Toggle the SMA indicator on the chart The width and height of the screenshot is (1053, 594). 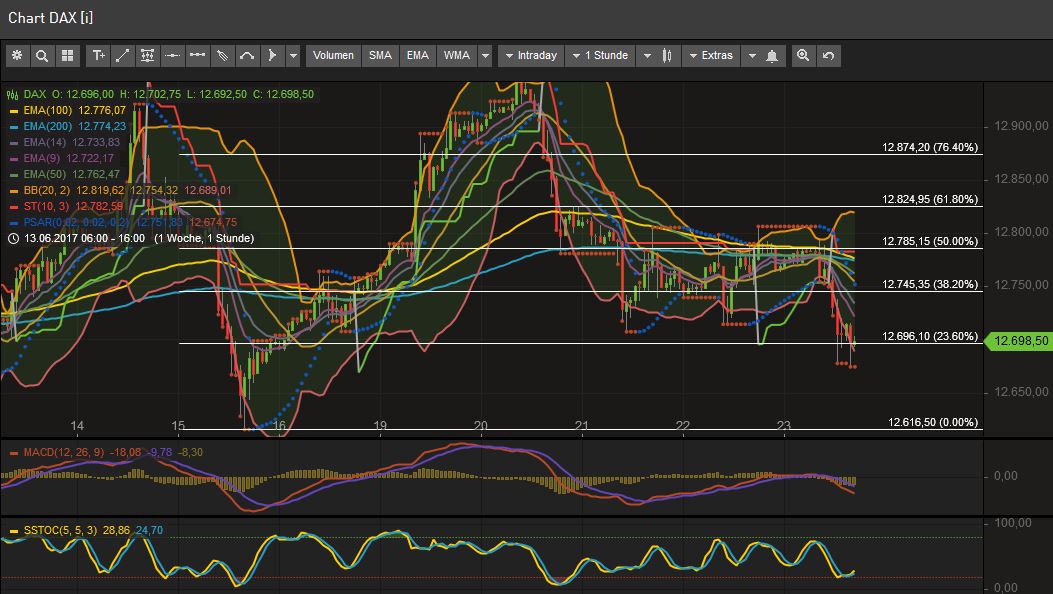(x=380, y=56)
